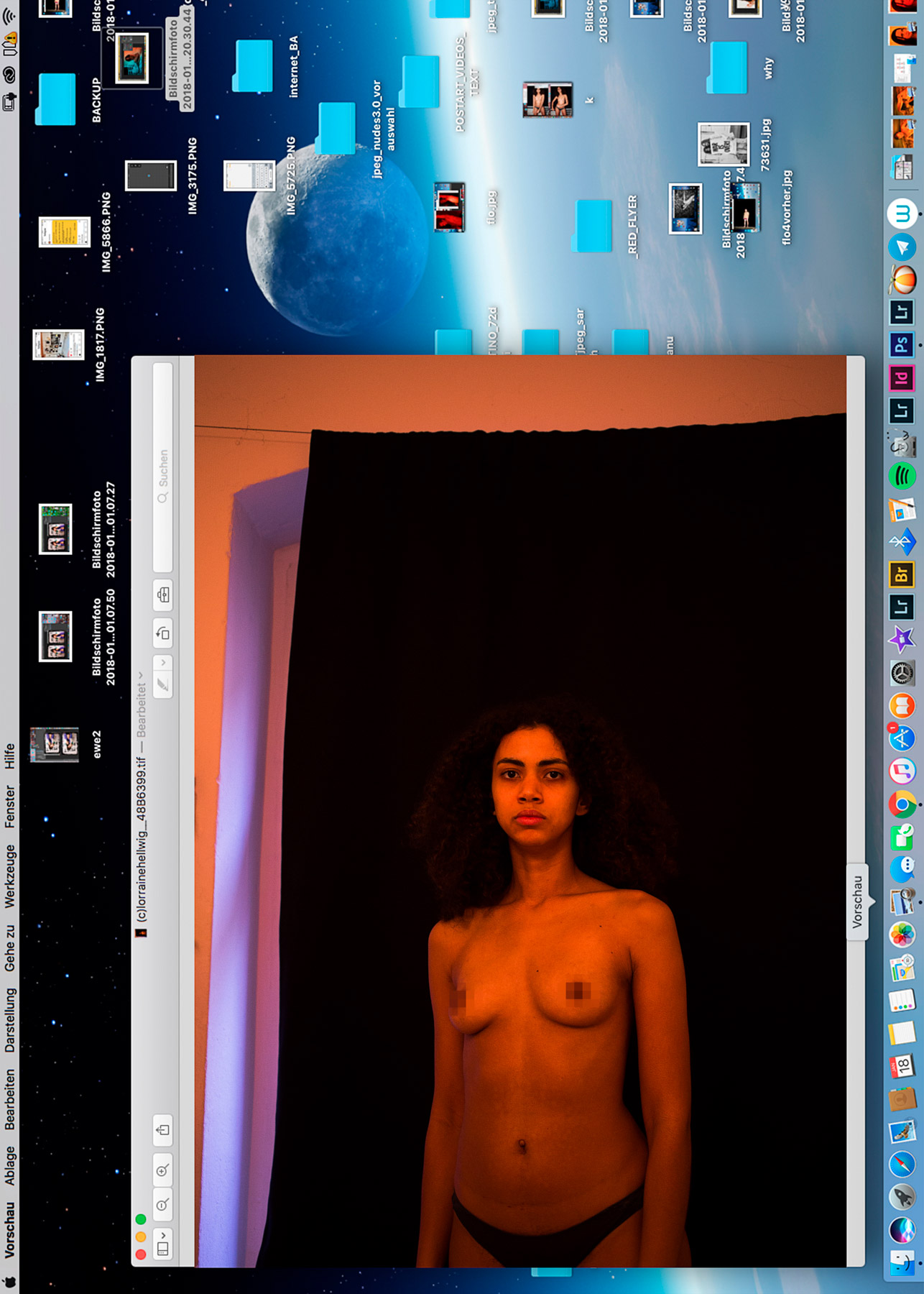Screen dimensions: 924x1294
Task: Open Google Chrome from the dock
Action: click(902, 804)
